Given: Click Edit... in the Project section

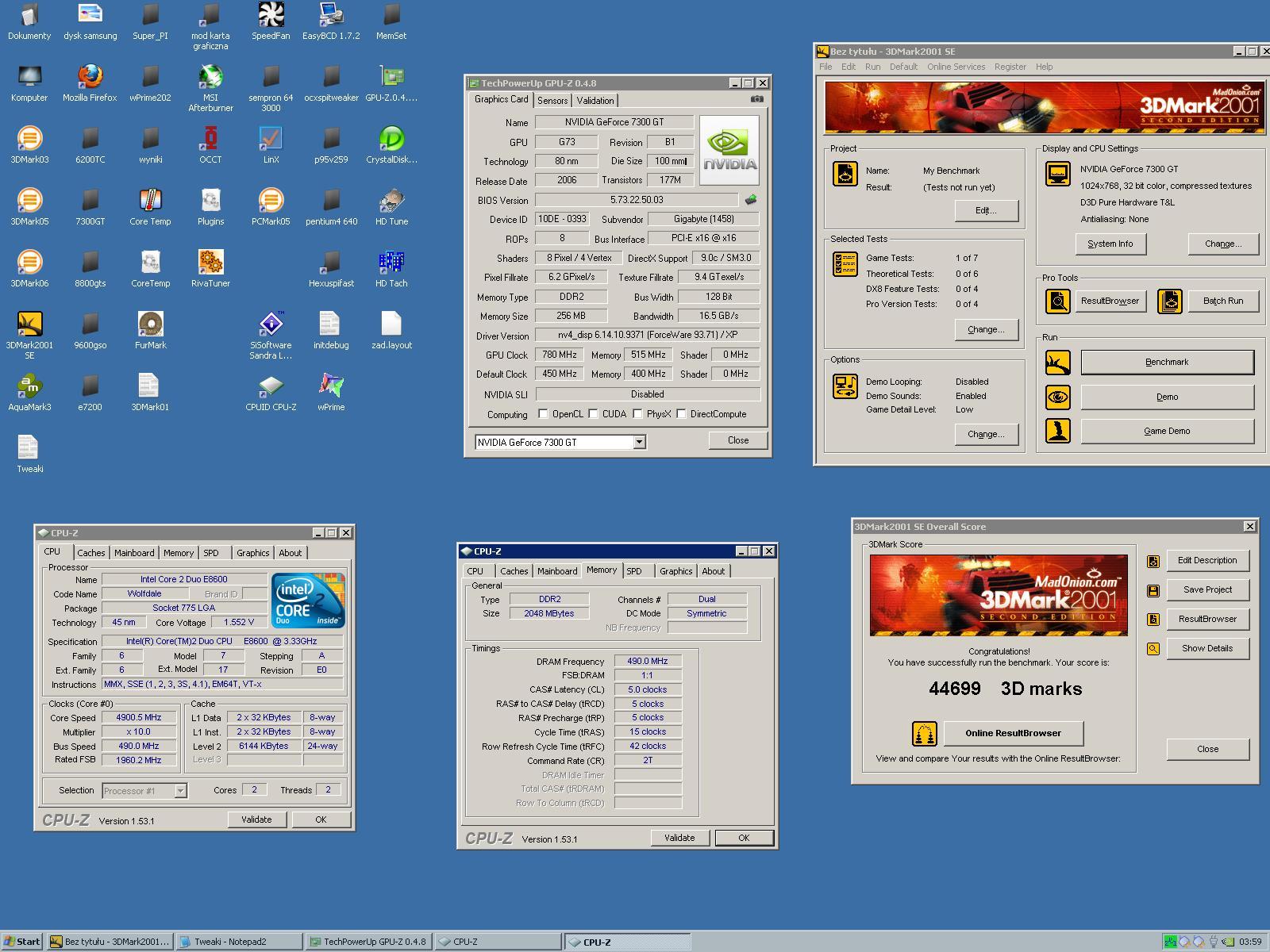Looking at the screenshot, I should (986, 210).
